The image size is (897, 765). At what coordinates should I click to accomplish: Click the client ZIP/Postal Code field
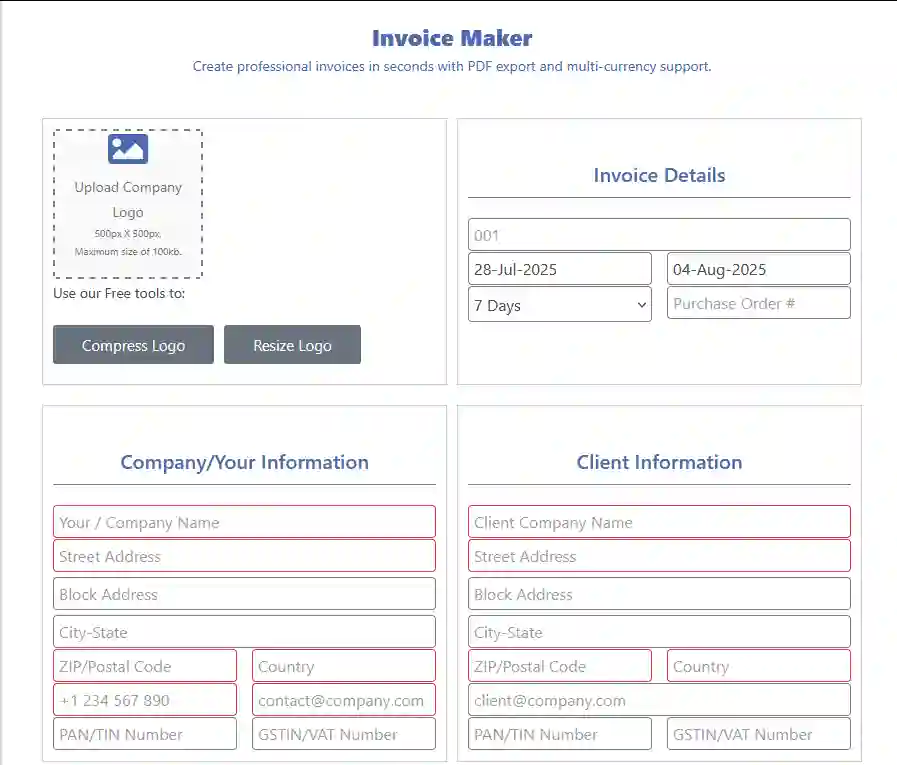pyautogui.click(x=559, y=665)
